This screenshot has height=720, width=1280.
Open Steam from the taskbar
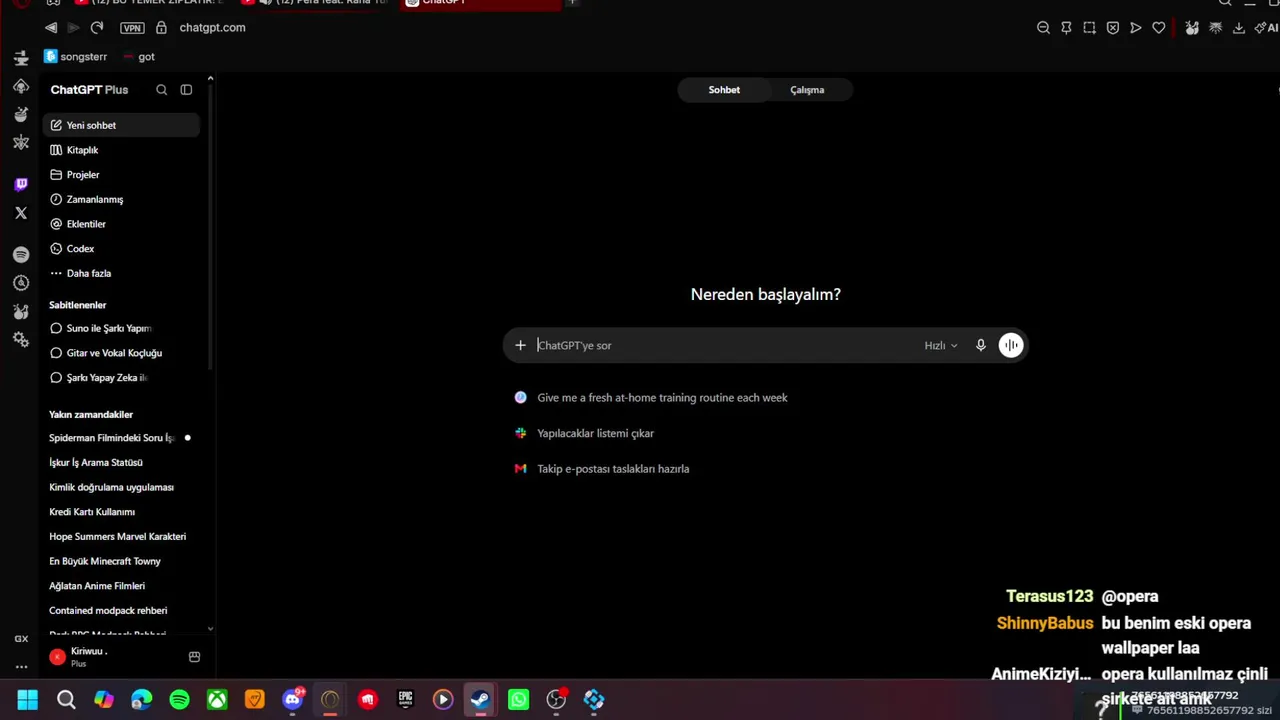pyautogui.click(x=481, y=700)
